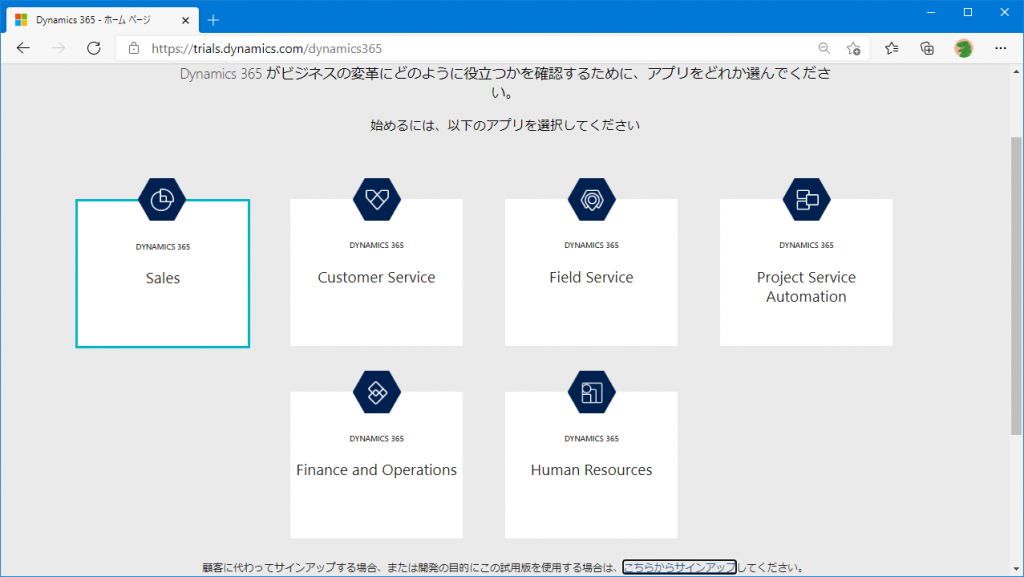
Task: Choose the Human Resources app text
Action: (x=591, y=470)
